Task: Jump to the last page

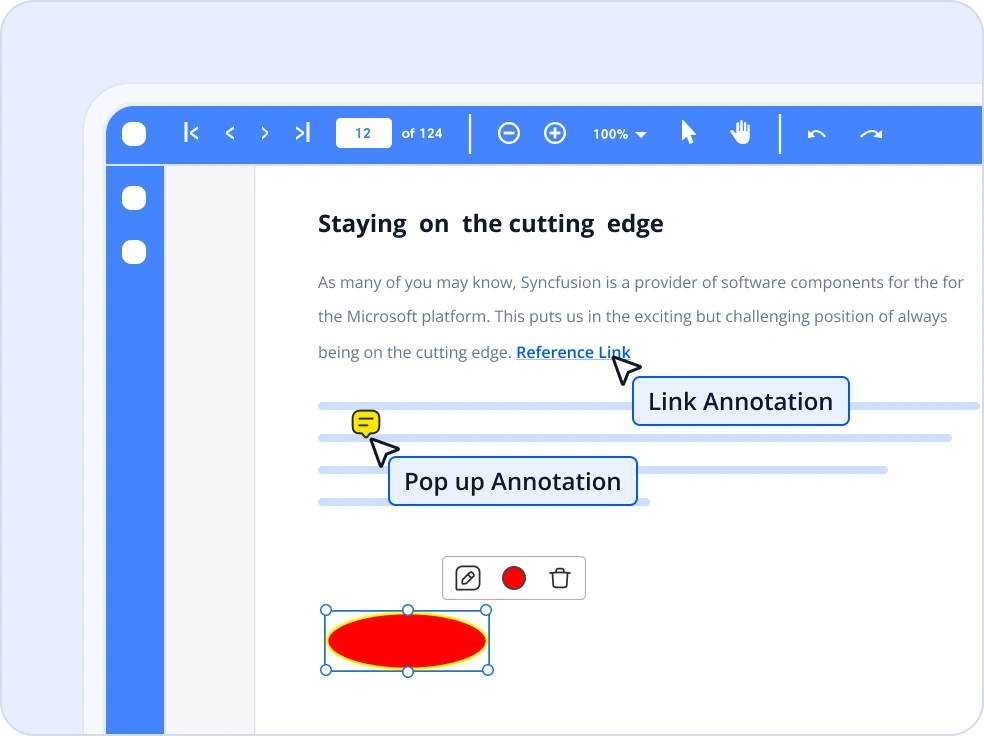Action: 302,133
